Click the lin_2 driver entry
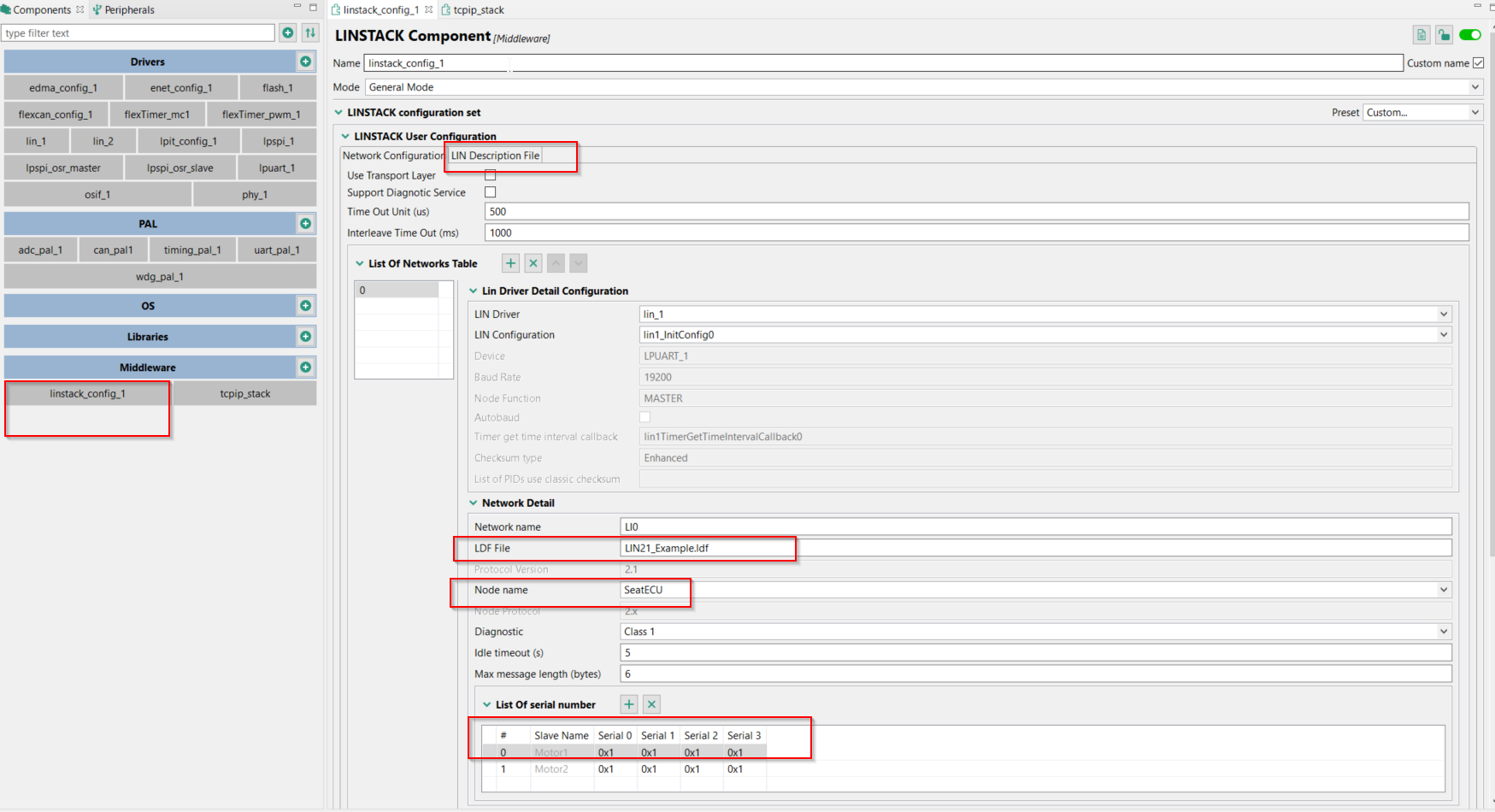 coord(103,140)
